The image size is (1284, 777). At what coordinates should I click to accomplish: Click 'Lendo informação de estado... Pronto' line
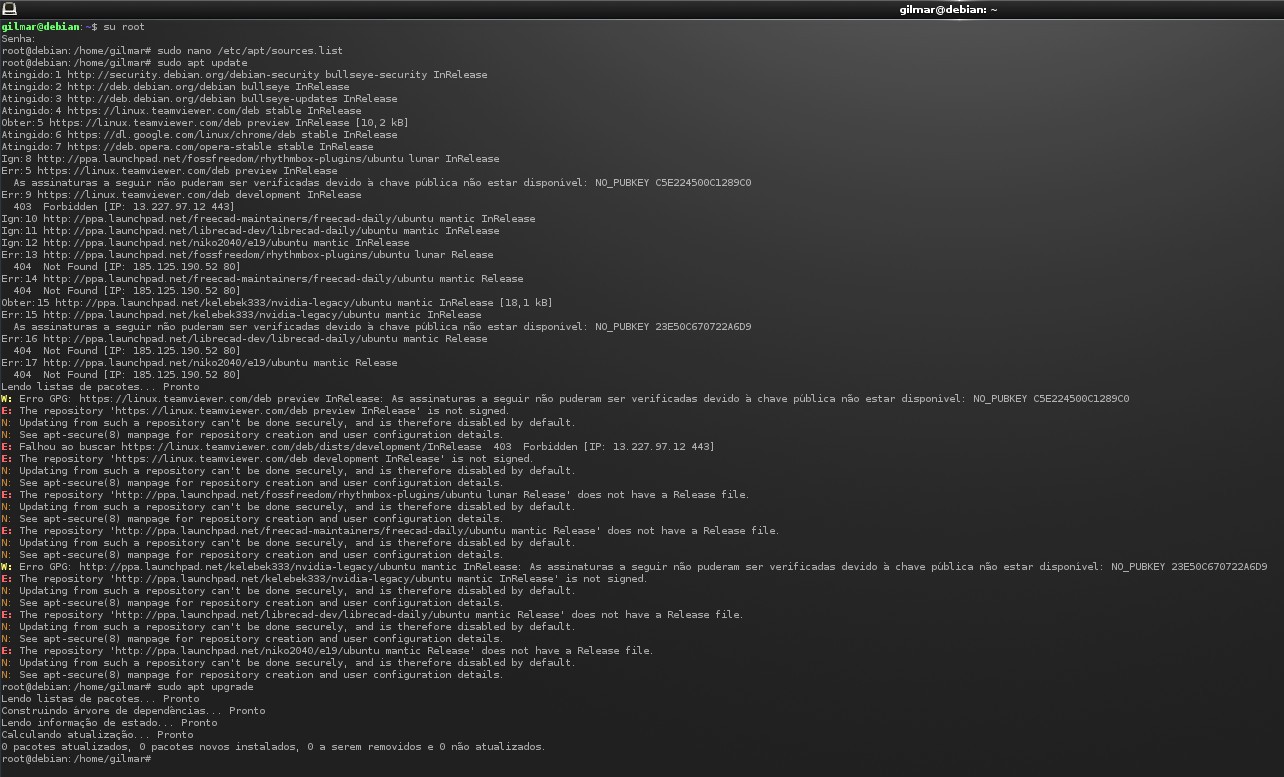coord(109,722)
